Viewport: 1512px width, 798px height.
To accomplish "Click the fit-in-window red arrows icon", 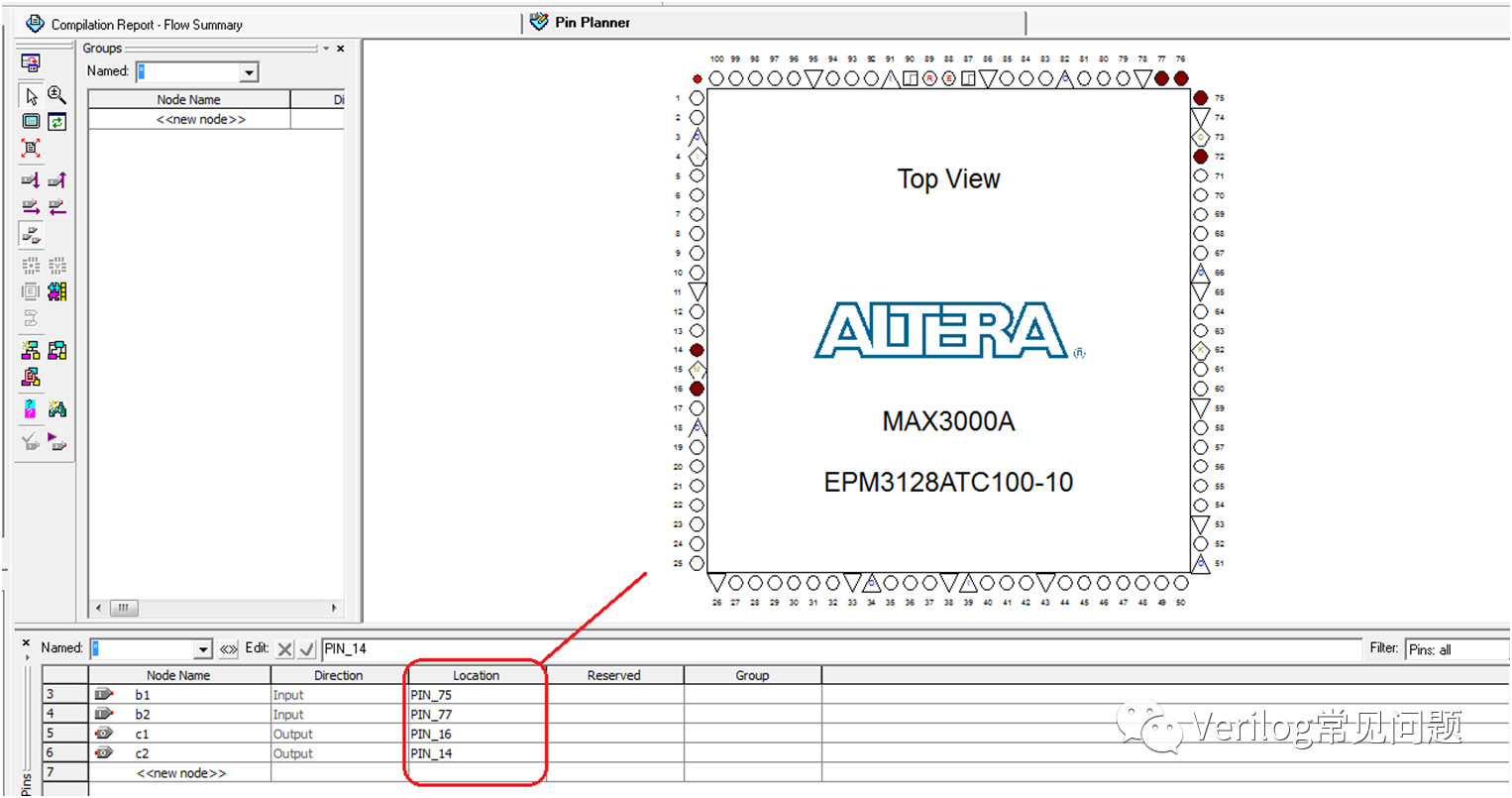I will (31, 148).
